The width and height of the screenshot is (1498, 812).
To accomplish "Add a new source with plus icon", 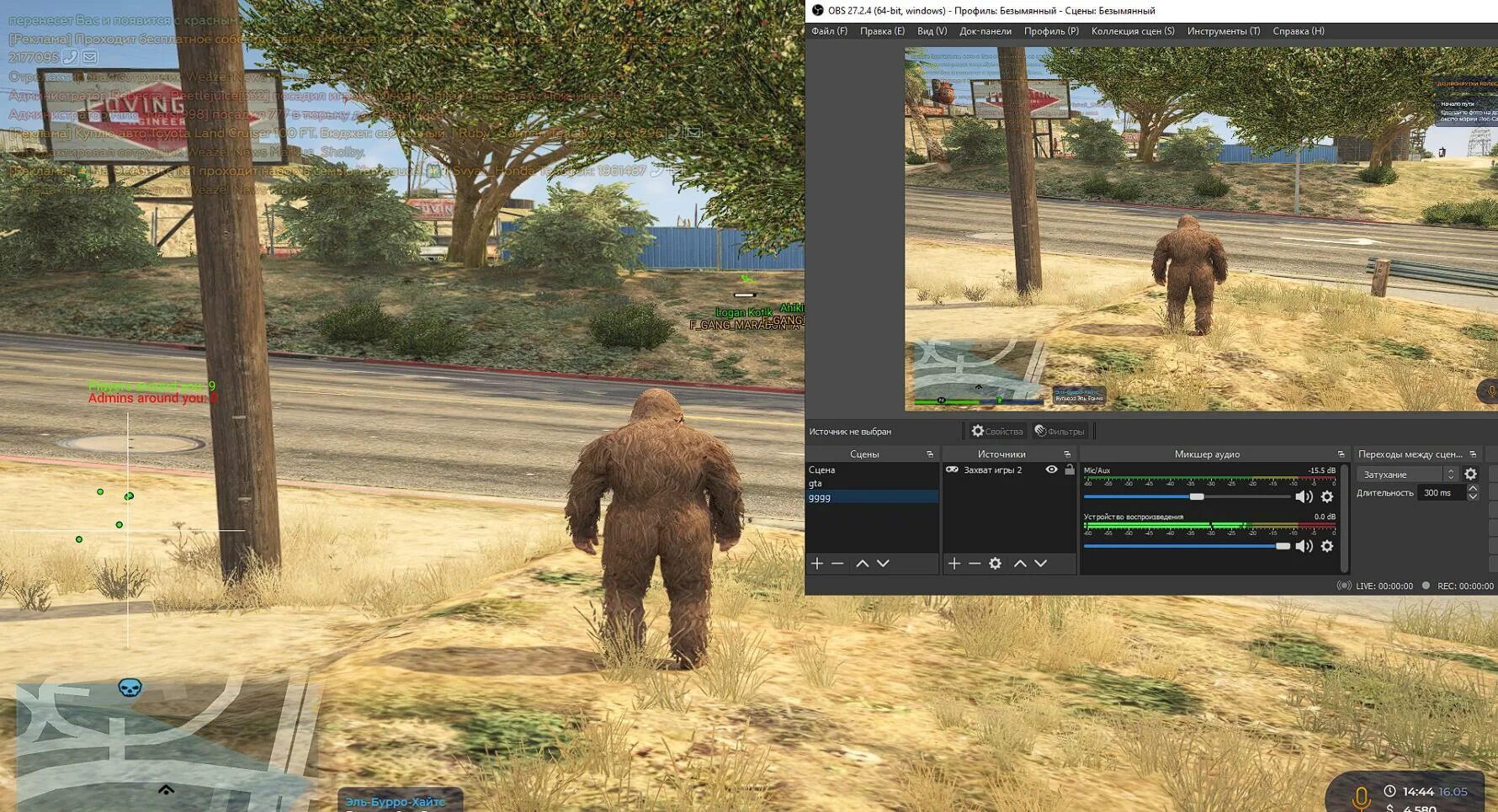I will [954, 563].
